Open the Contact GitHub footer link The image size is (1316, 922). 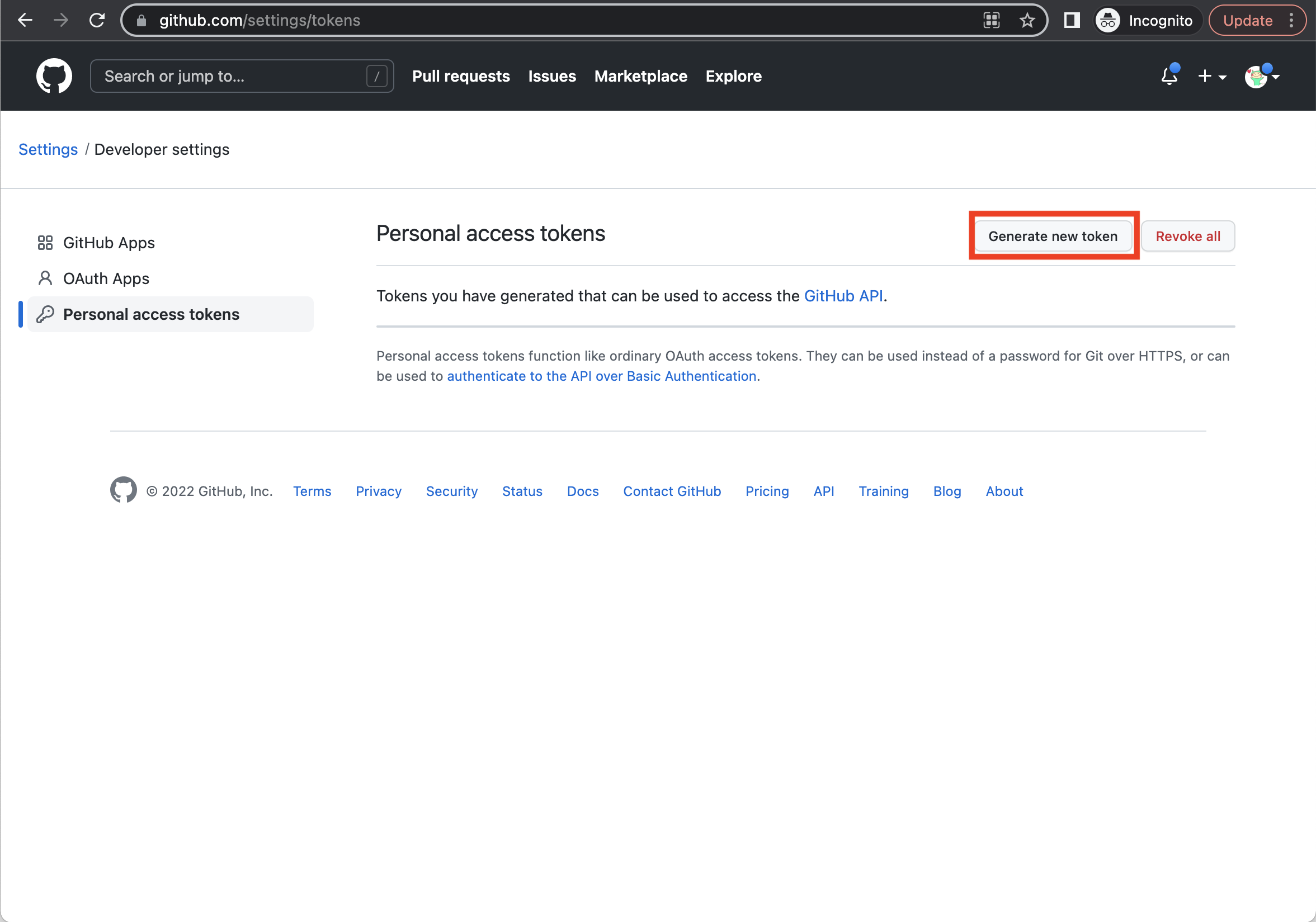pos(672,491)
